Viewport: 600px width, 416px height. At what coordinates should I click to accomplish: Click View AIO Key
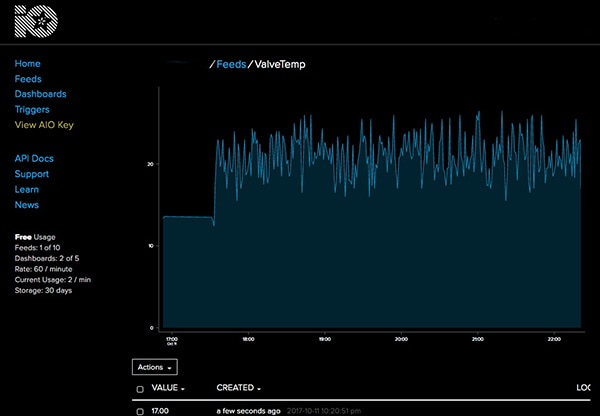(x=44, y=125)
